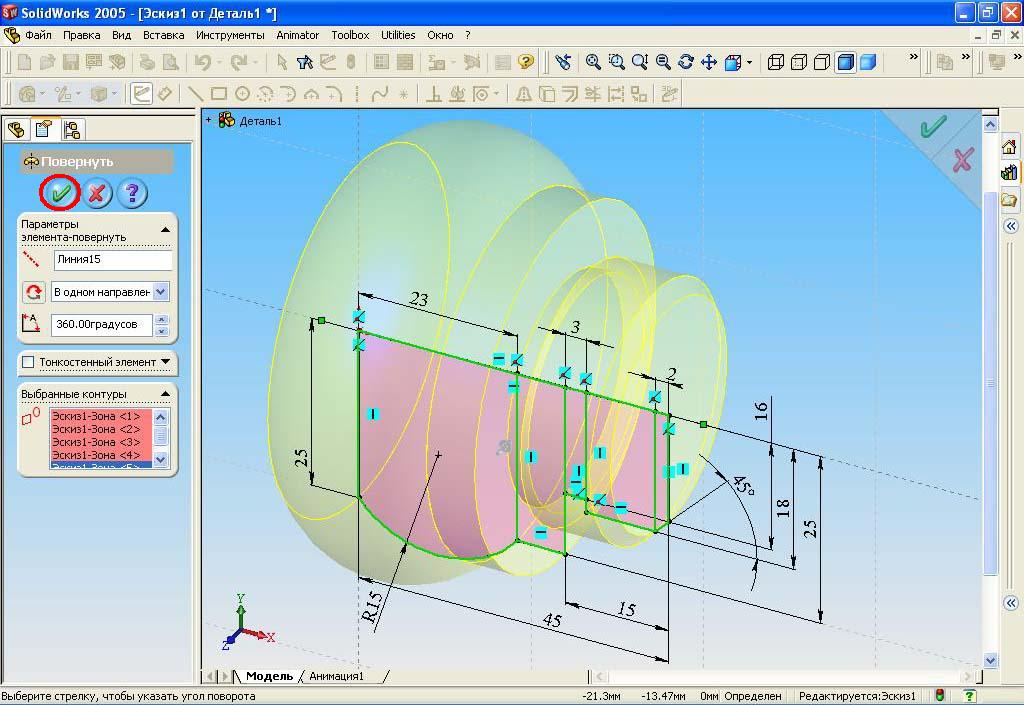The width and height of the screenshot is (1024, 705).
Task: Open the Standard Views dropdown arrow
Action: click(749, 63)
